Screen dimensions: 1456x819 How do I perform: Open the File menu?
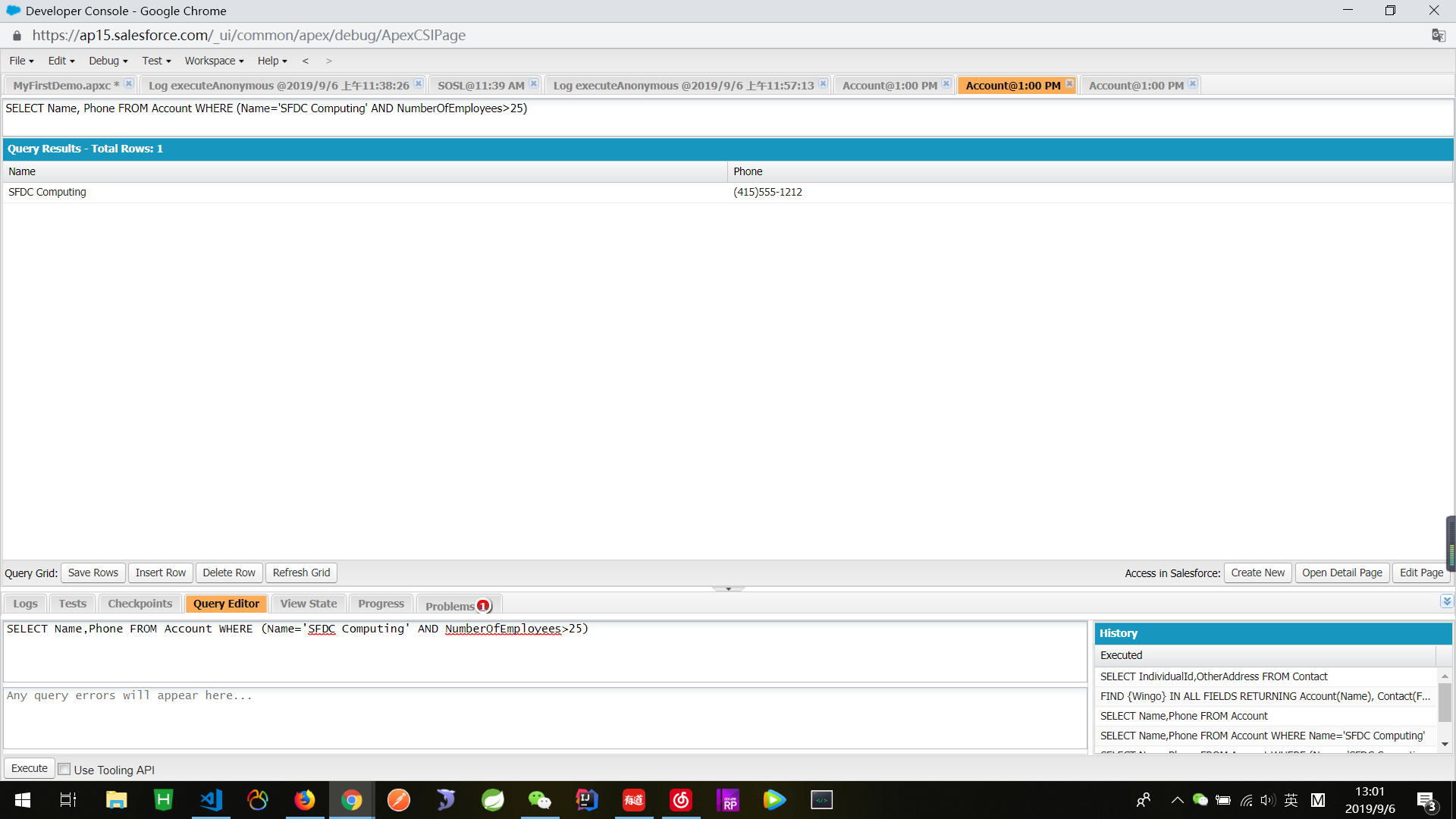(x=20, y=61)
